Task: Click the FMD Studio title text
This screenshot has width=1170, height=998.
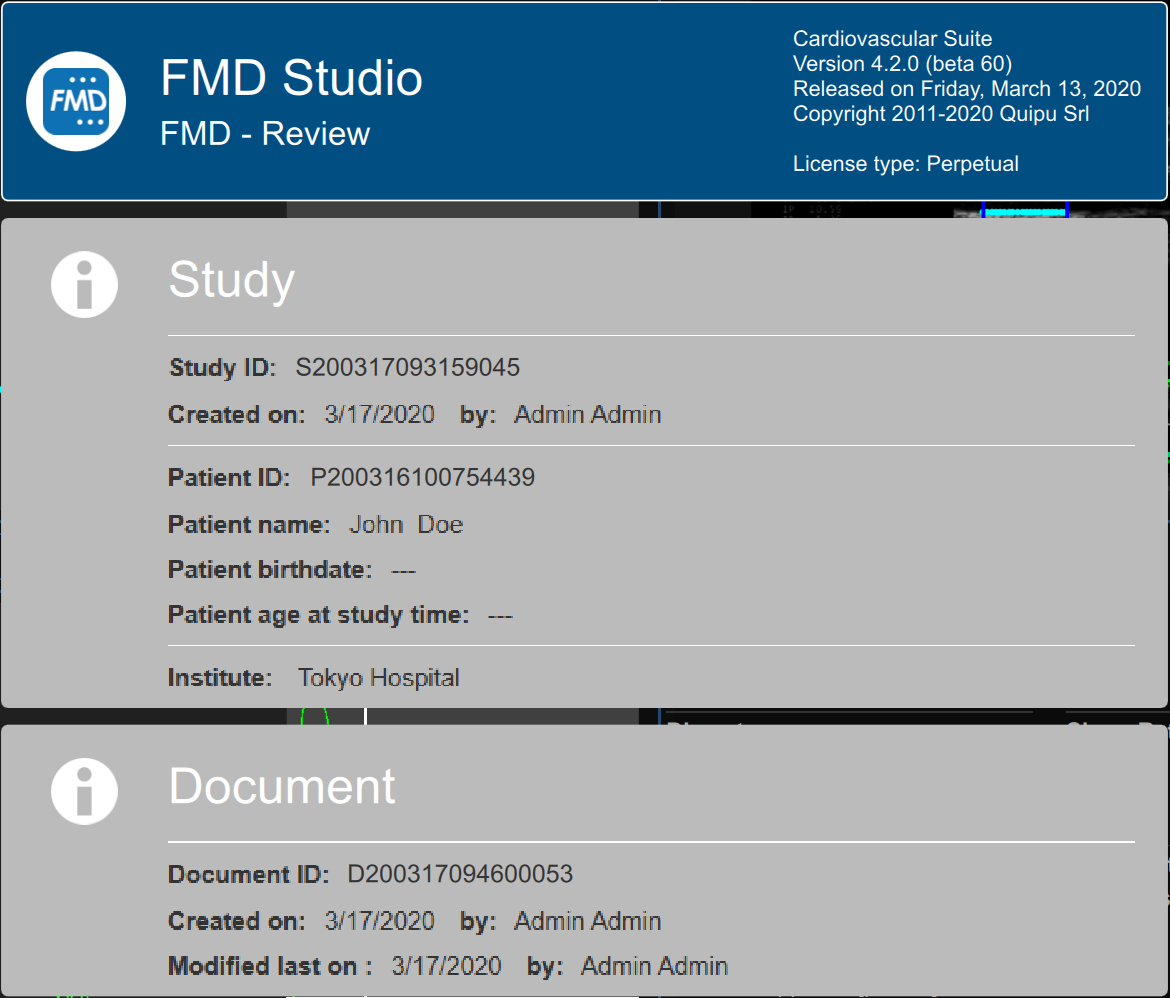Action: click(291, 78)
